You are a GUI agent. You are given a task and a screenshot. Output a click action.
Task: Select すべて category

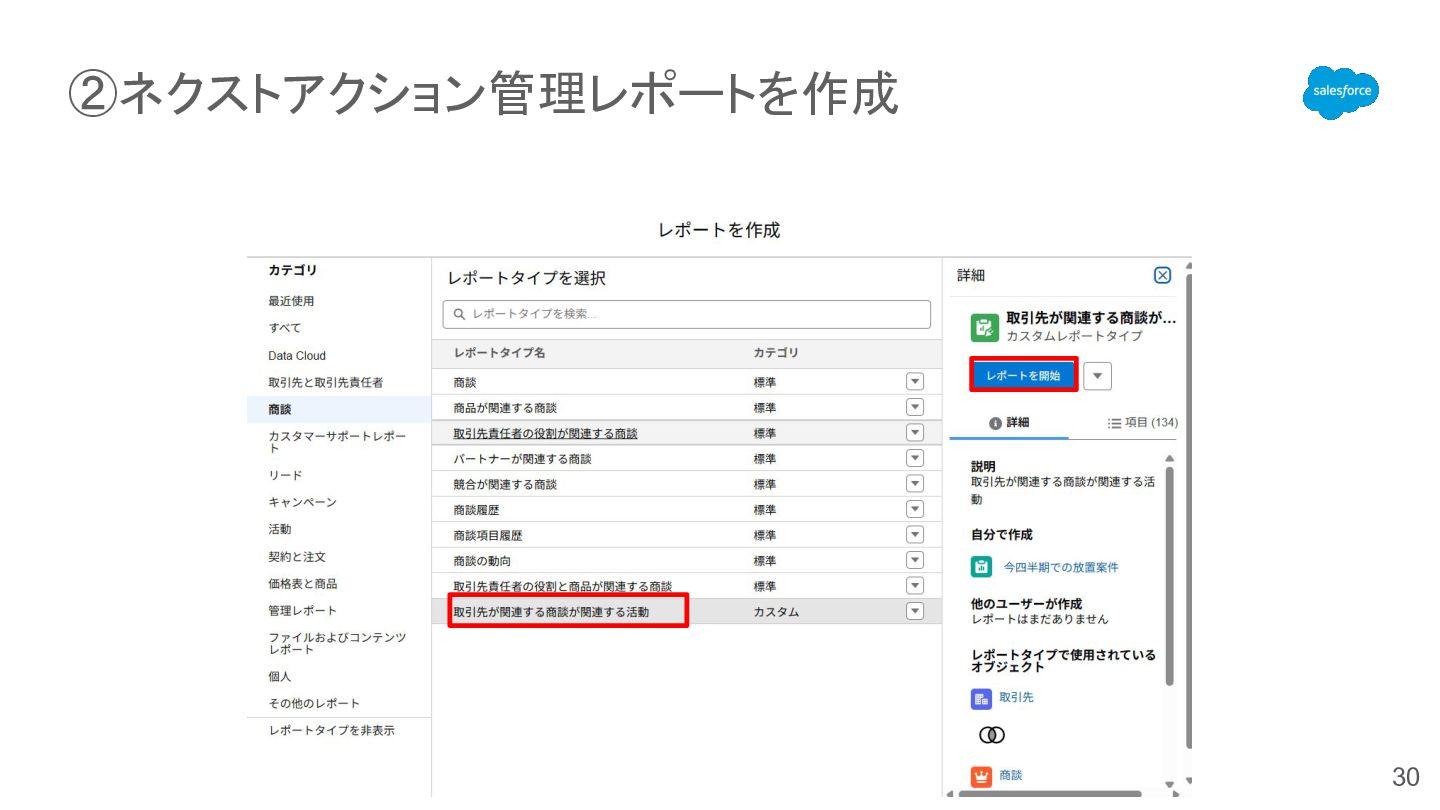pos(284,328)
